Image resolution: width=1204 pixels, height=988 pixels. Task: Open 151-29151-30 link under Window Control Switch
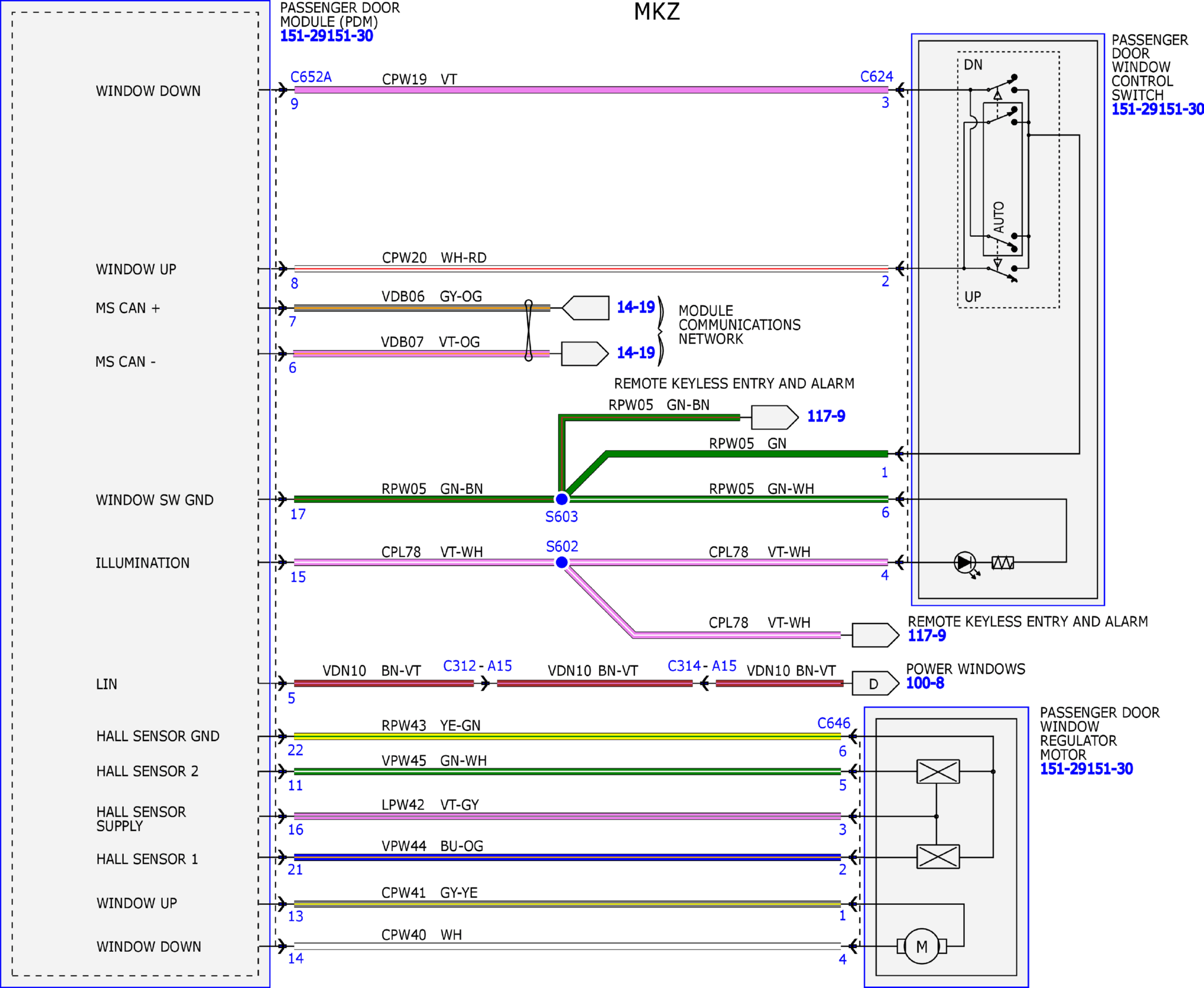point(1157,109)
